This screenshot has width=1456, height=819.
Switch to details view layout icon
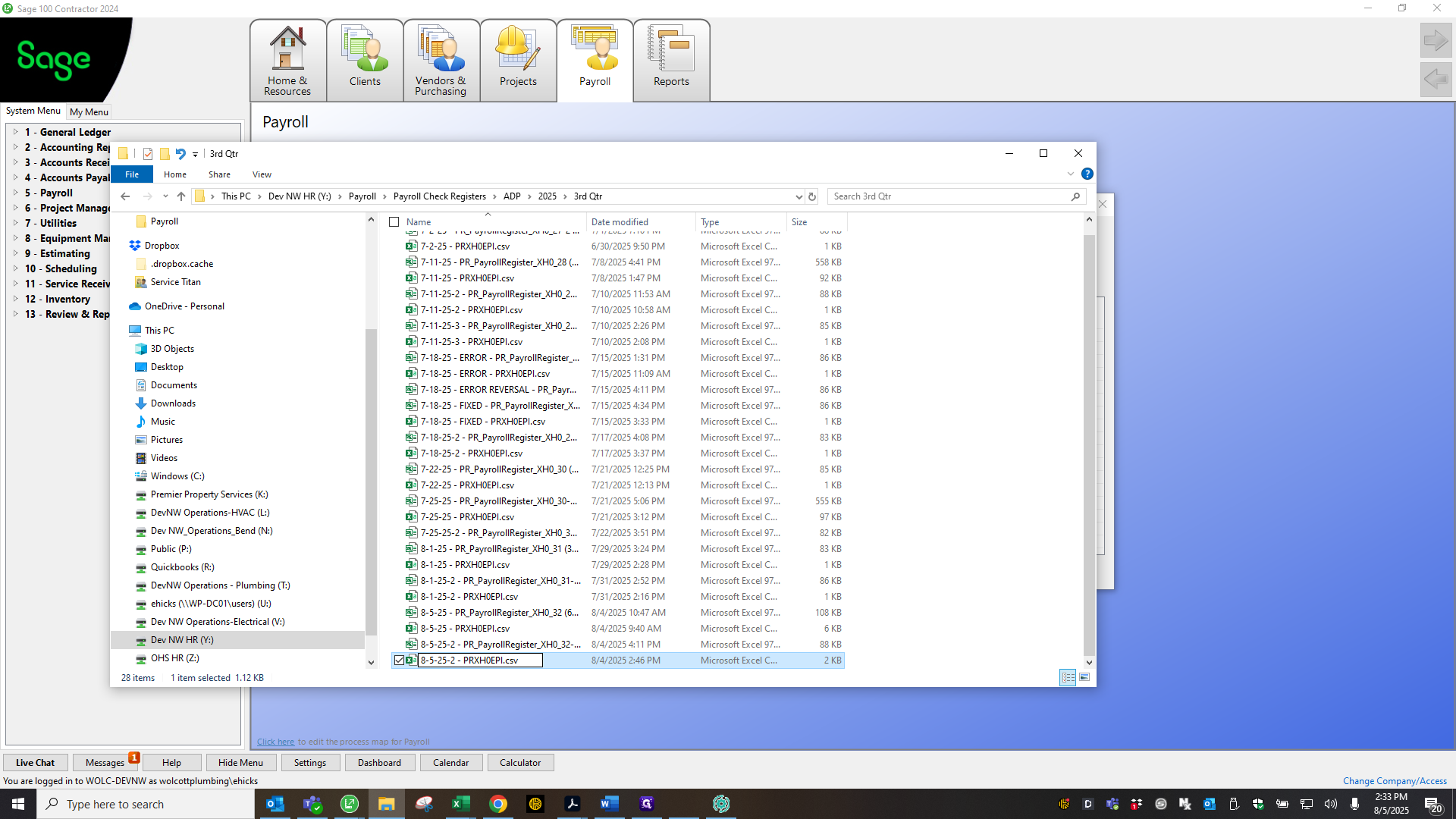(x=1068, y=677)
